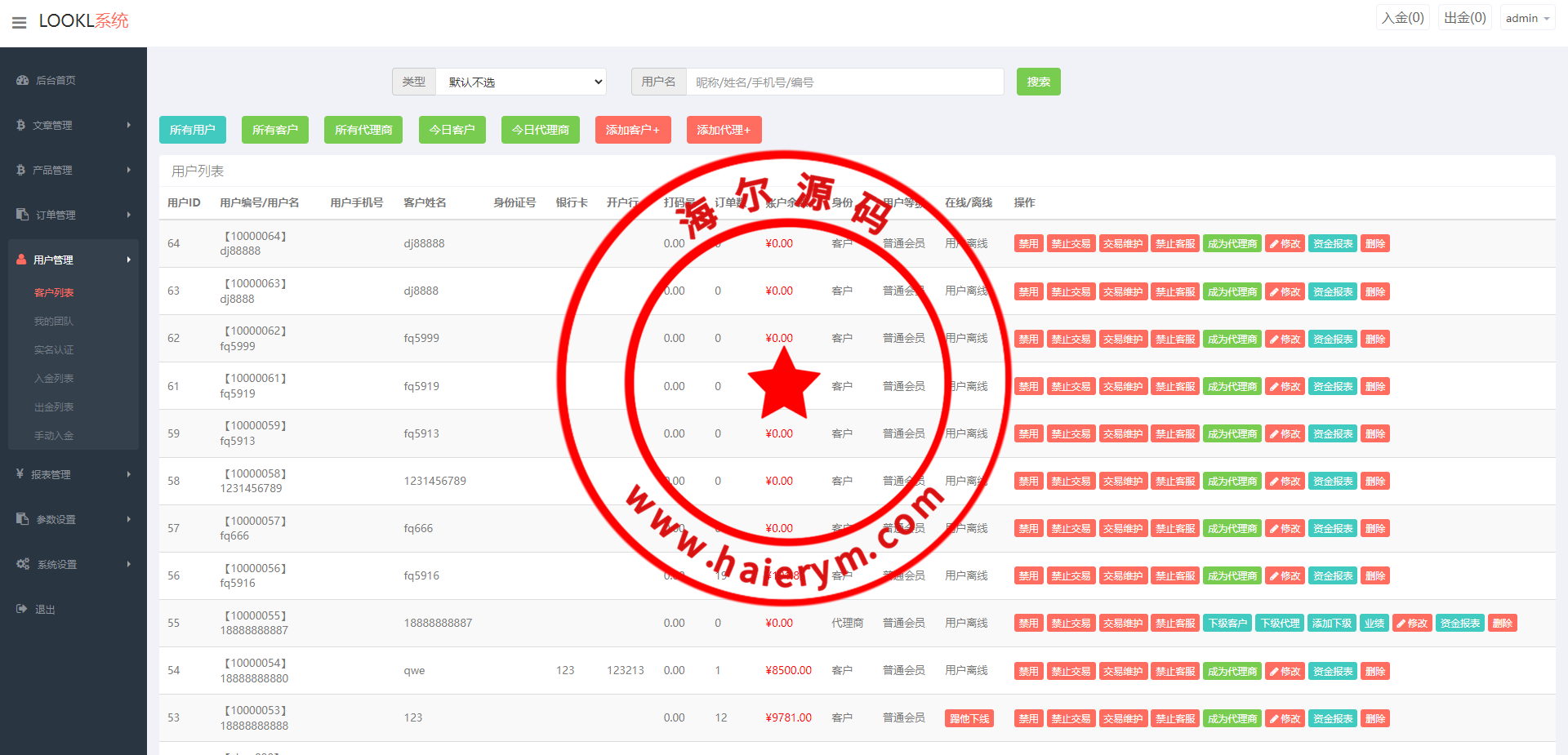Select the 所有代理商 filter tab
This screenshot has width=1568, height=755.
click(363, 130)
